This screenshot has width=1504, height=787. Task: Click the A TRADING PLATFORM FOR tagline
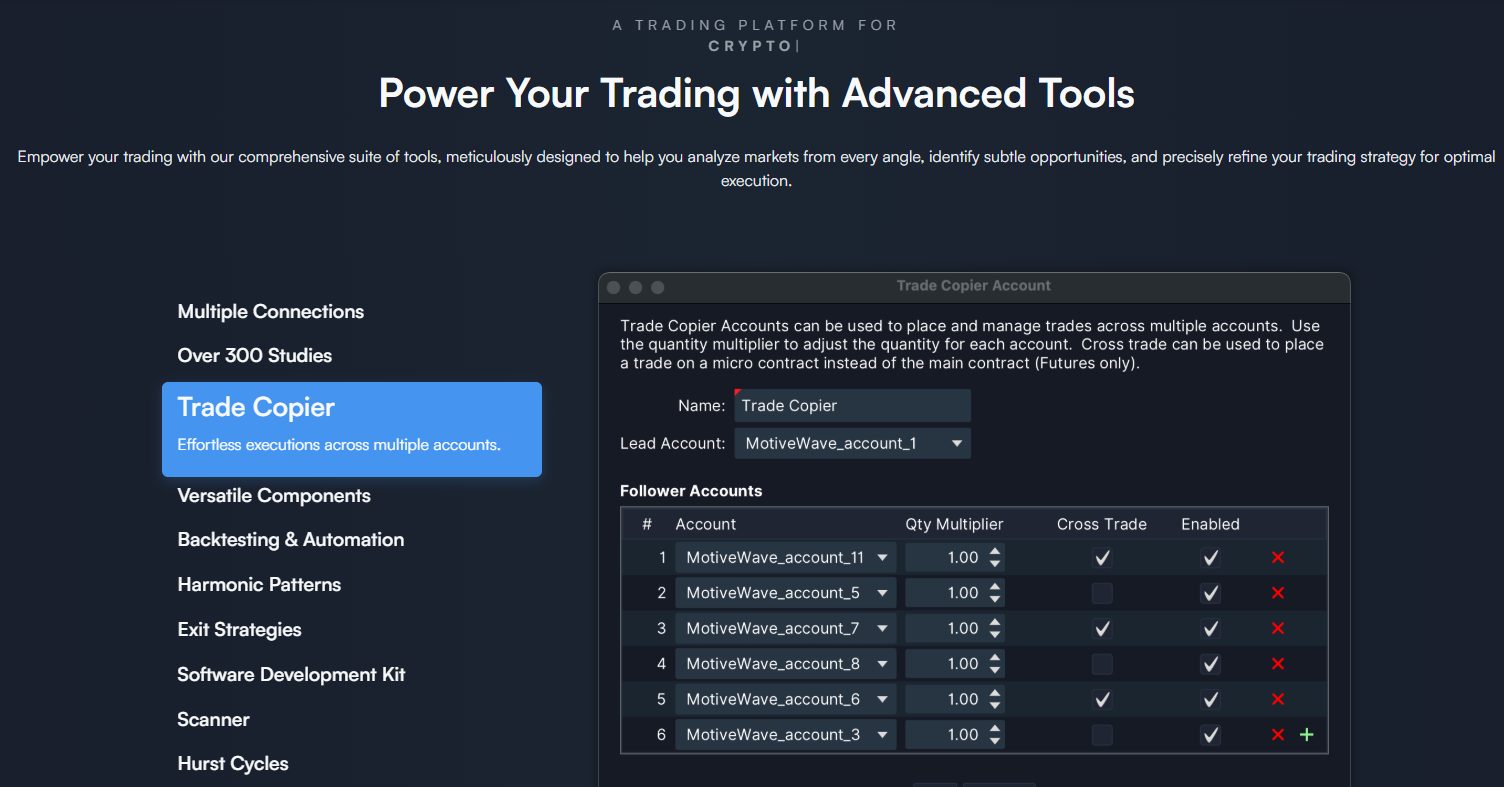pyautogui.click(x=756, y=25)
